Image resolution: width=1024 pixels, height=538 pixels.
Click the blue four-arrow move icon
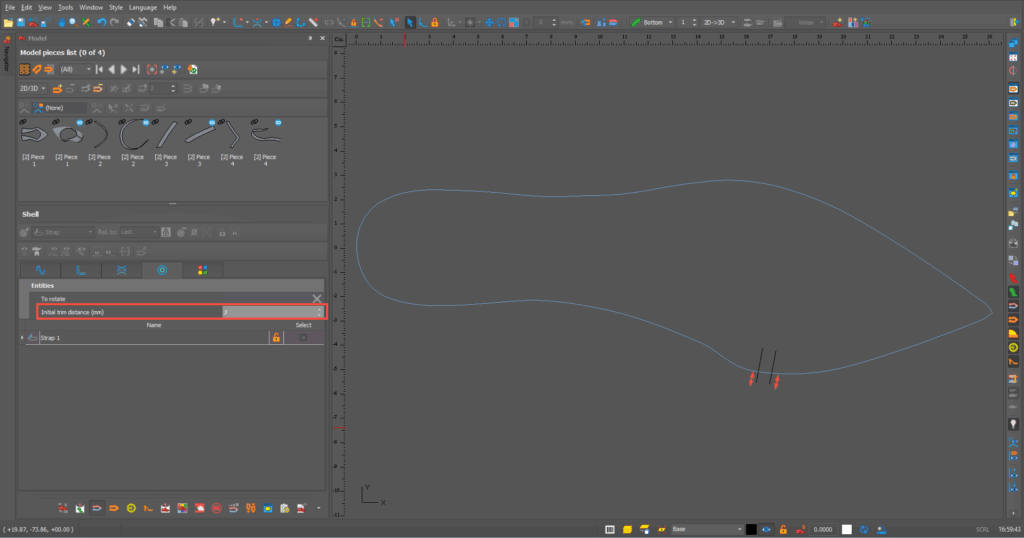488,22
